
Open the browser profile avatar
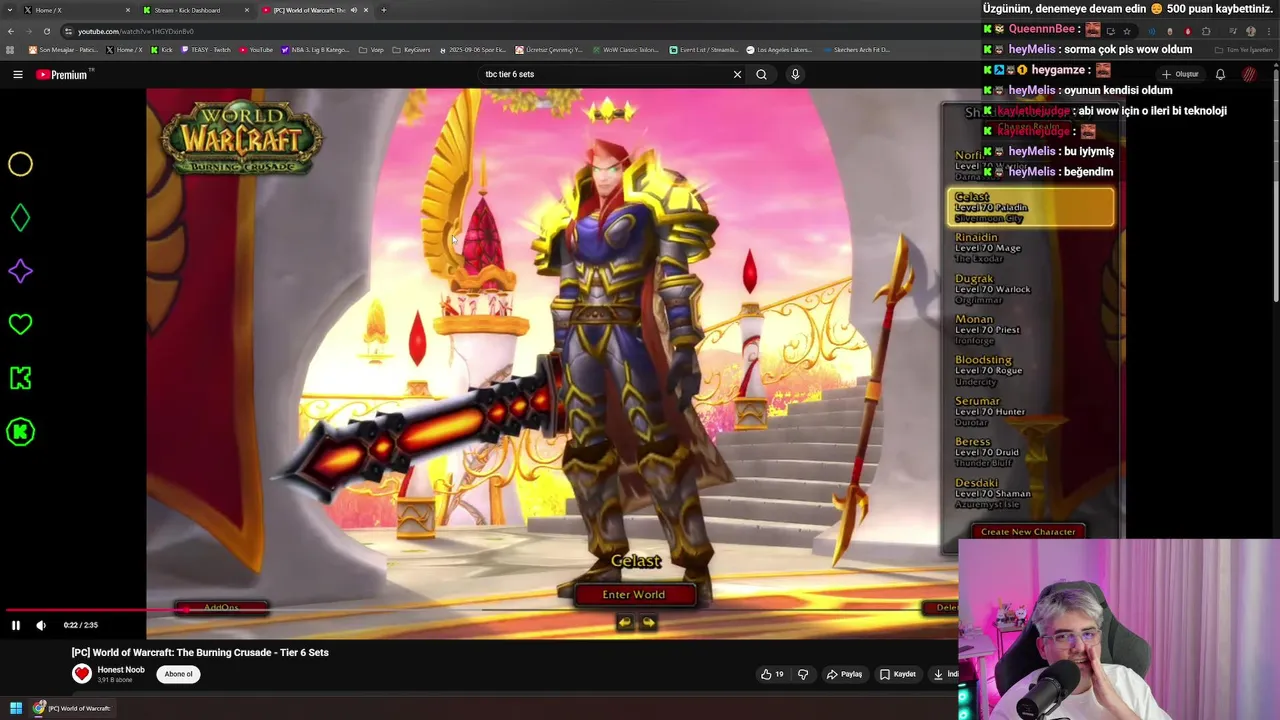point(1251,31)
